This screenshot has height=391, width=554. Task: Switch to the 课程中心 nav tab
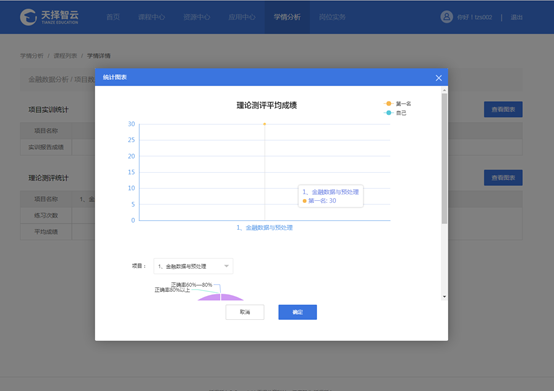[151, 17]
